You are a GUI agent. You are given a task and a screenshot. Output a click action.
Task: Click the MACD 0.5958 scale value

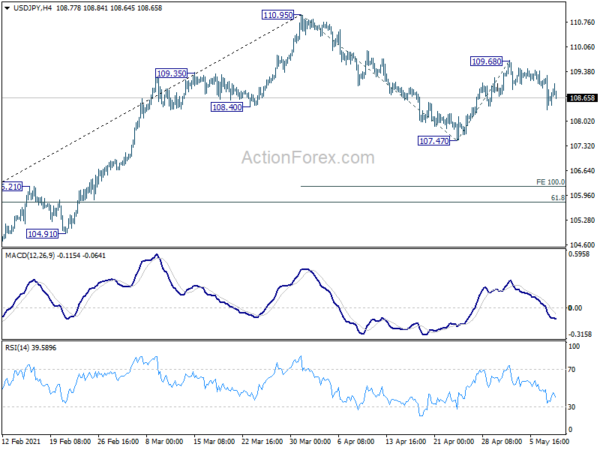[x=579, y=254]
